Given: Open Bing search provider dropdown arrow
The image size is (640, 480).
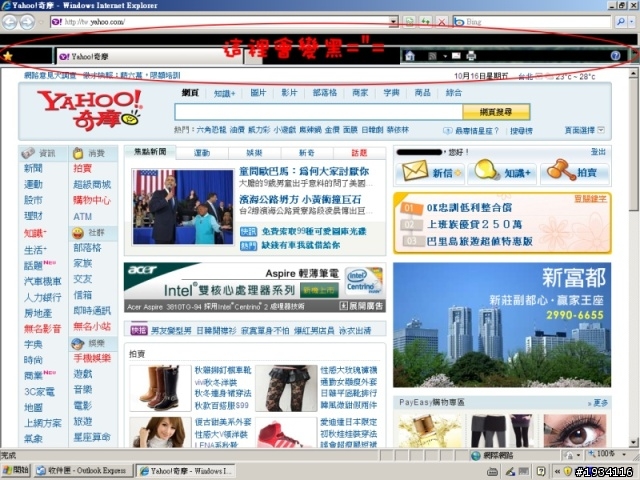Looking at the screenshot, I should point(632,22).
